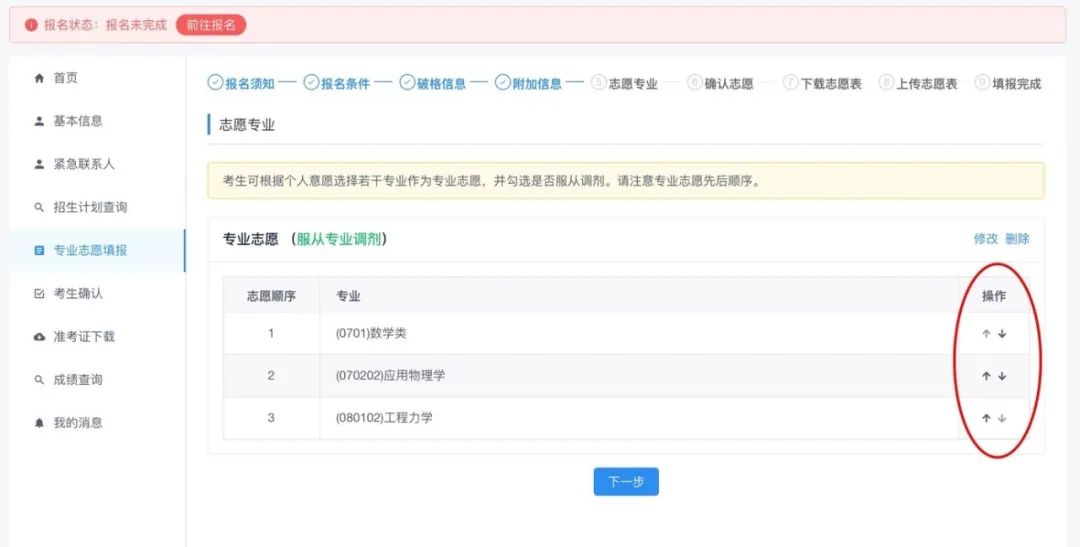Click the search icon next to 成绩查询

[x=39, y=380]
